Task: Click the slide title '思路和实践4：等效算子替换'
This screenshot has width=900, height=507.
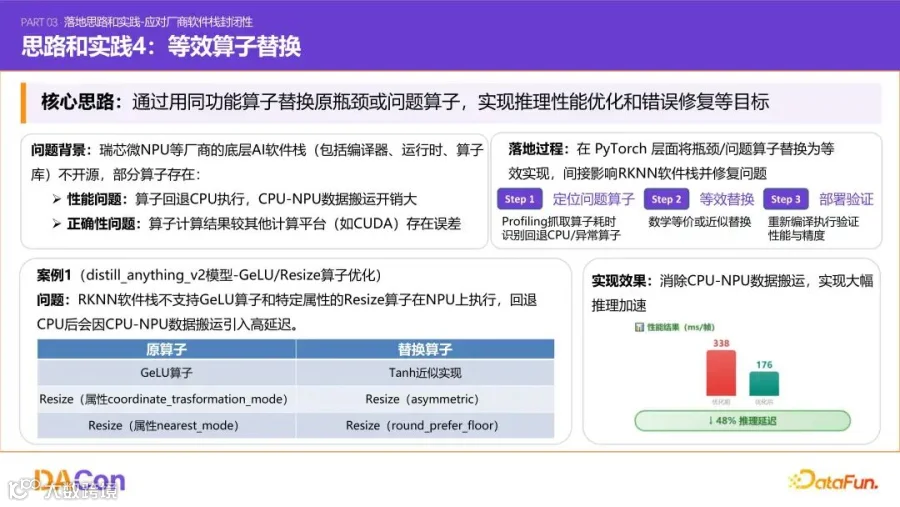Action: 161,46
